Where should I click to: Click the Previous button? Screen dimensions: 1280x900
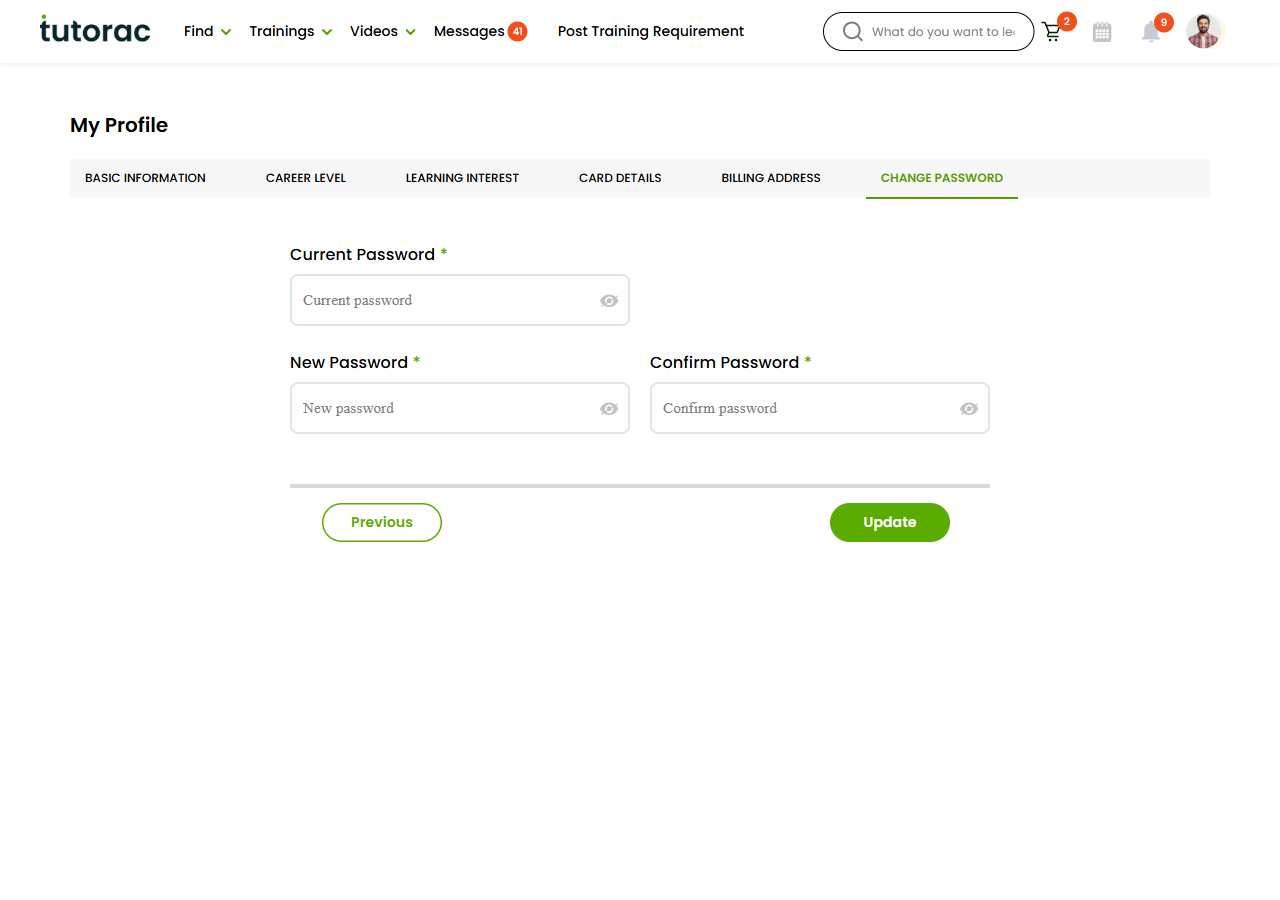[x=382, y=522]
